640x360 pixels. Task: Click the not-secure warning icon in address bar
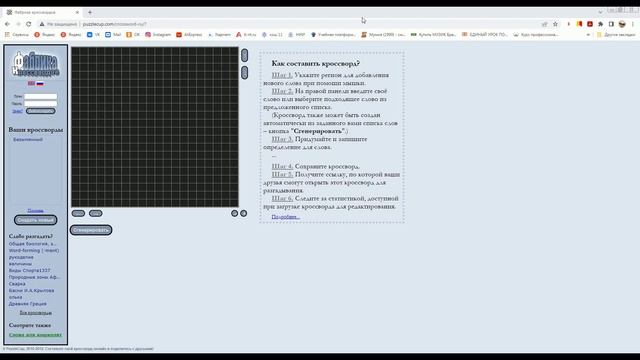click(42, 24)
